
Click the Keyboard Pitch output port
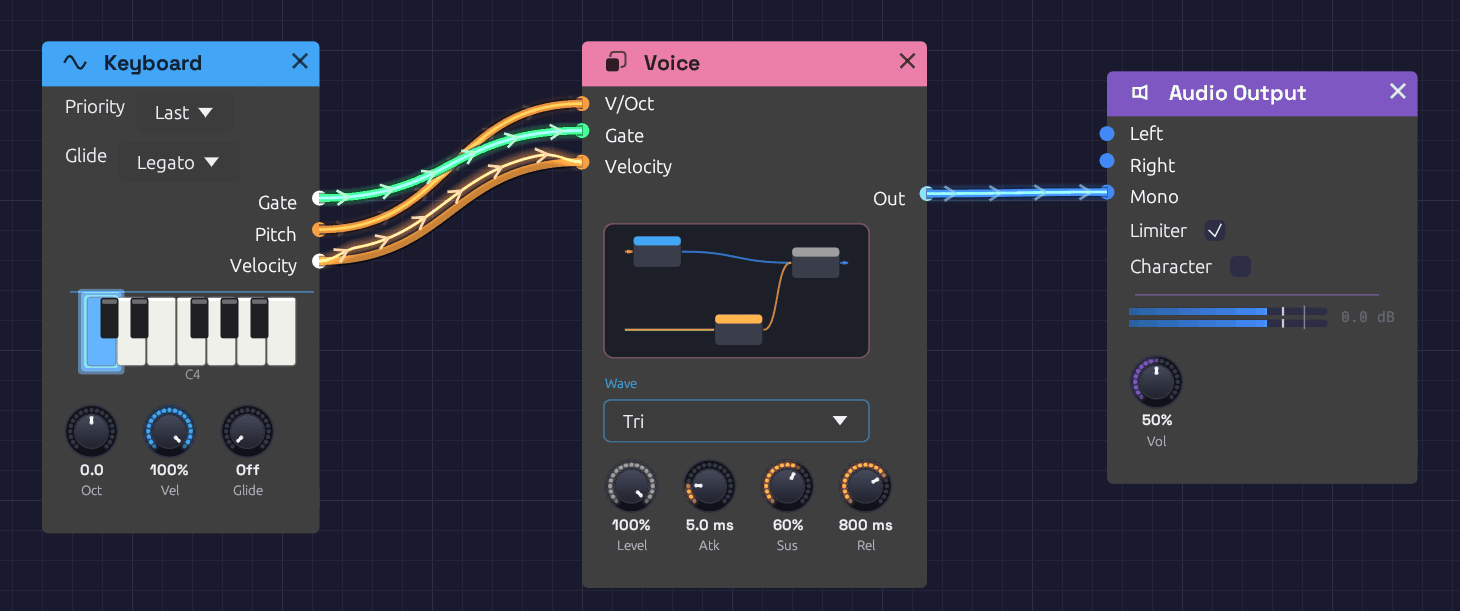click(318, 230)
